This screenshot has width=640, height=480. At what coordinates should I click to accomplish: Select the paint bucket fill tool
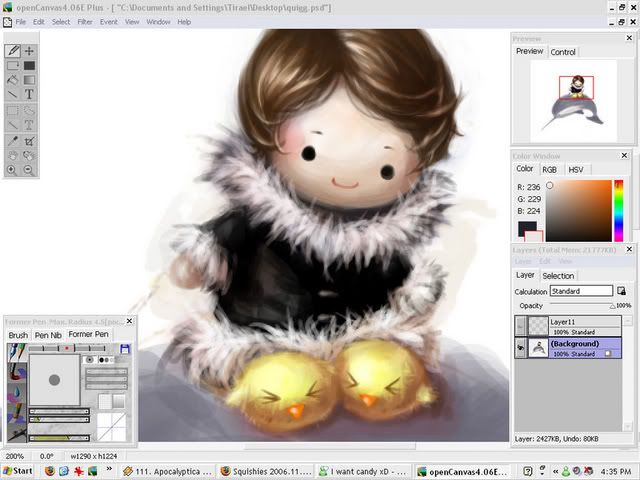coord(13,80)
